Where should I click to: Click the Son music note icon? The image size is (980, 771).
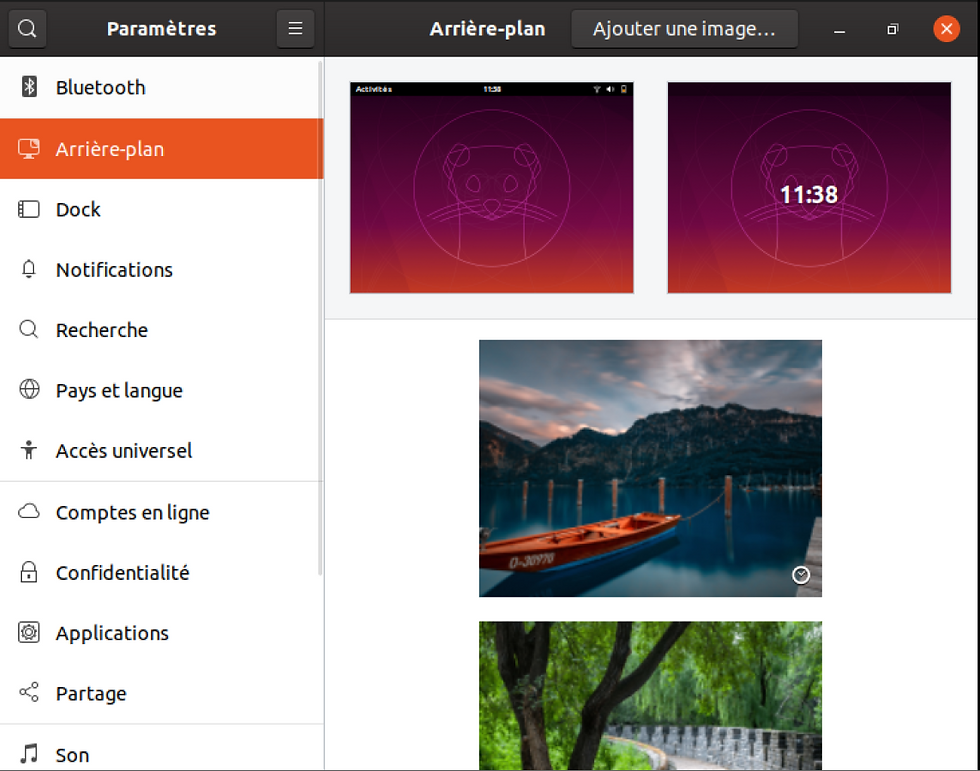coord(29,754)
